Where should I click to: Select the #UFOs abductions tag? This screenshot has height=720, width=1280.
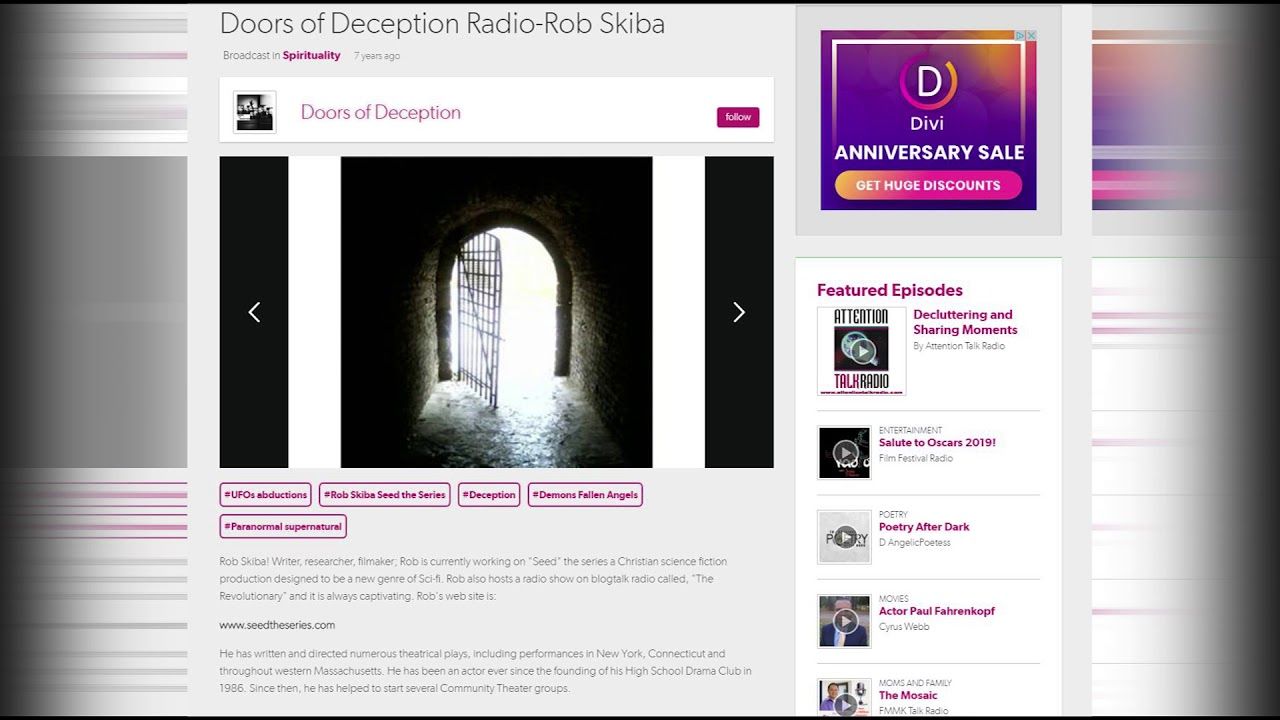[265, 495]
